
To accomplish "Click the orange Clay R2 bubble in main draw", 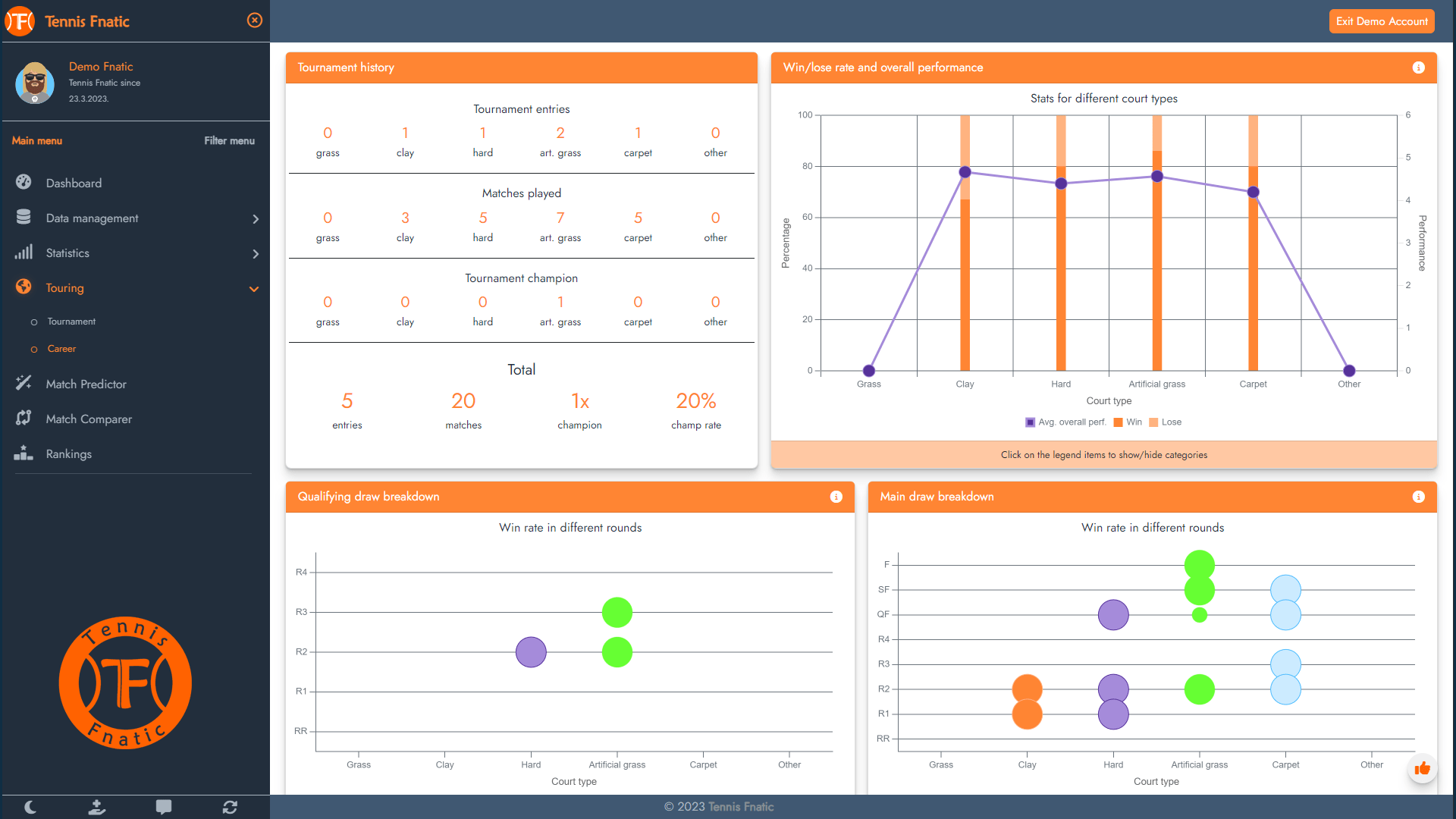I will pyautogui.click(x=1028, y=688).
